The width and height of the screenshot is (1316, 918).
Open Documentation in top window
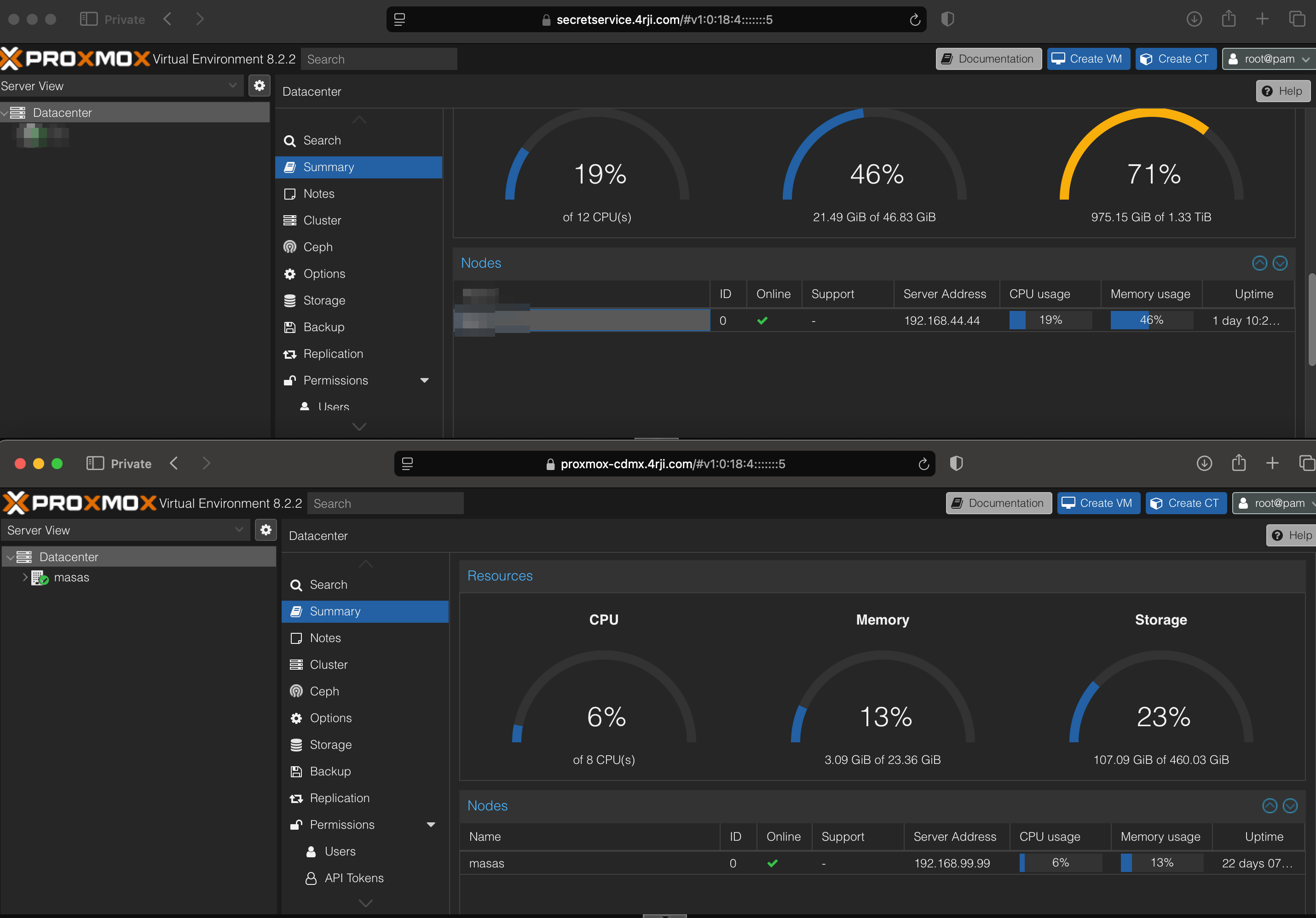[988, 59]
